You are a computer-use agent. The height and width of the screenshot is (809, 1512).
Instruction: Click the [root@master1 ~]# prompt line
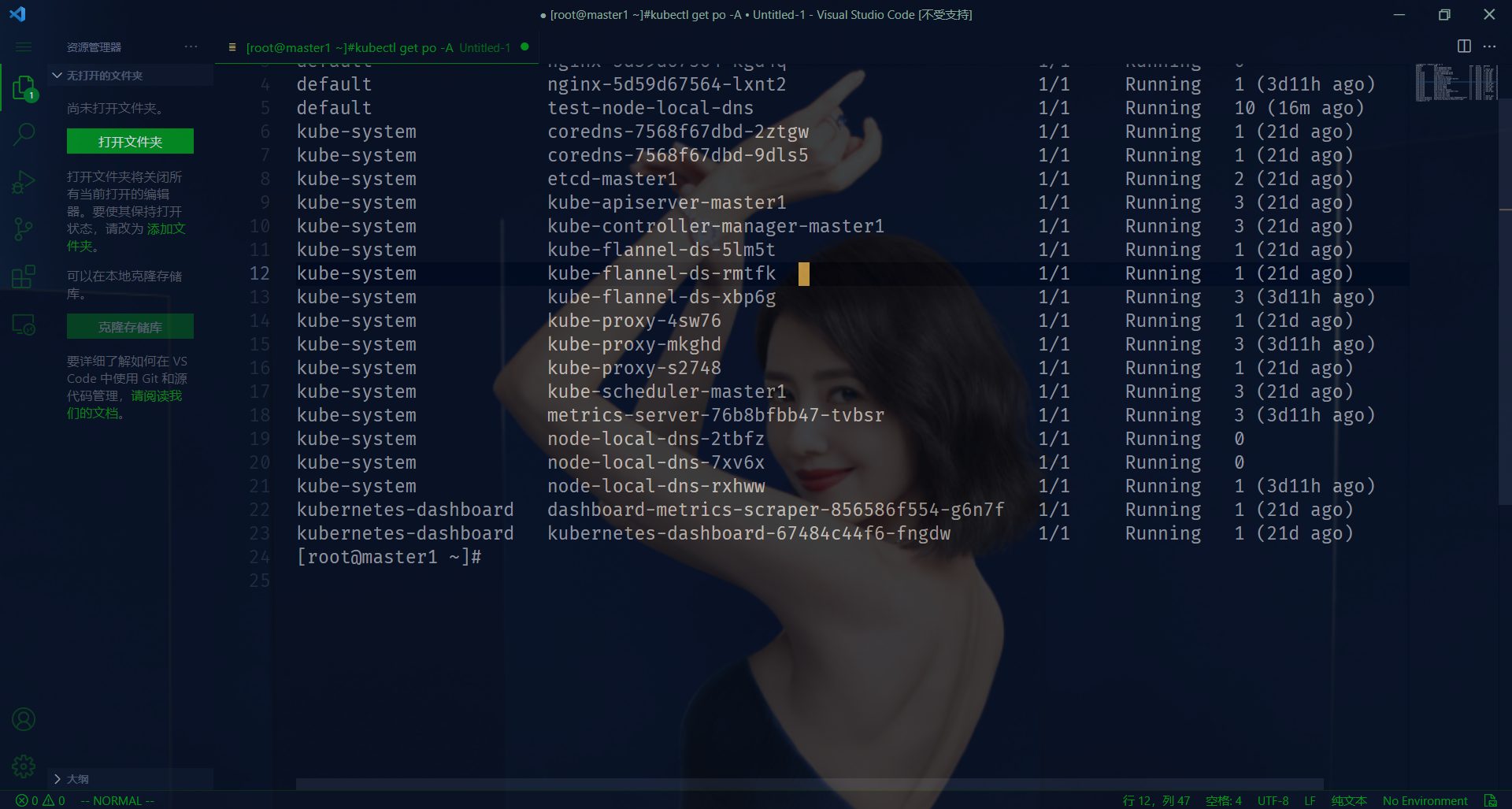point(389,557)
